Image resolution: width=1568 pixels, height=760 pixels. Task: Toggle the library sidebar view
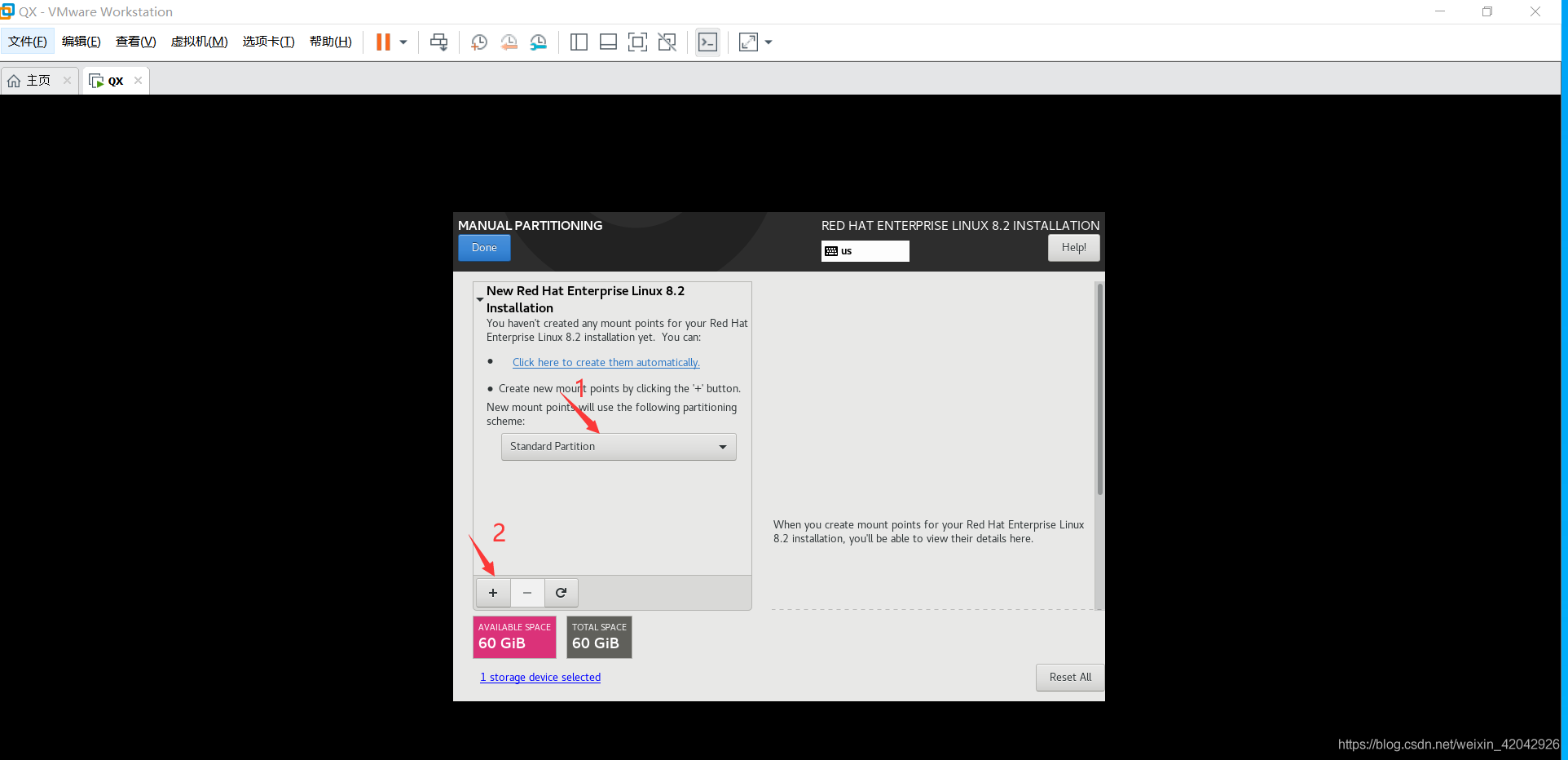[x=579, y=42]
